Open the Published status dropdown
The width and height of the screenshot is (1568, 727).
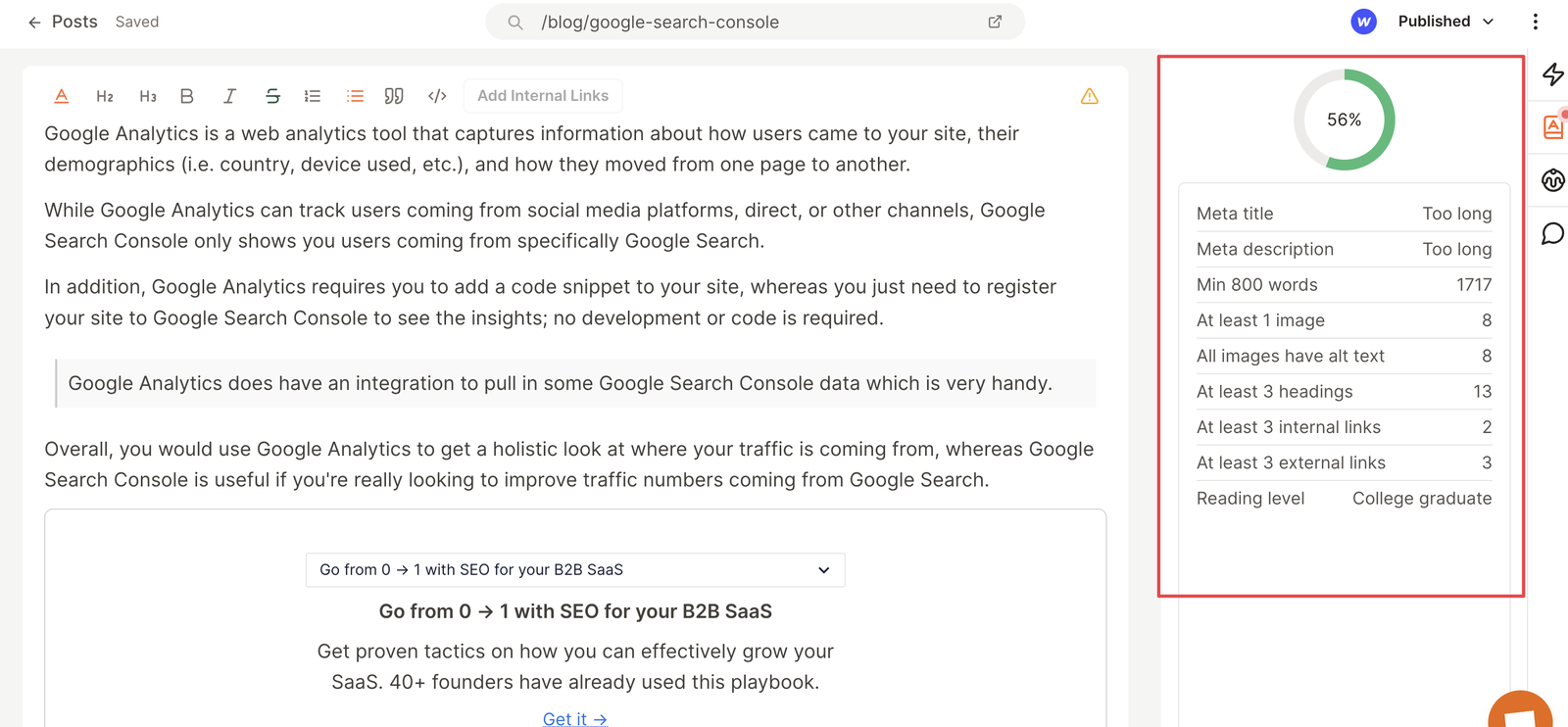click(x=1445, y=22)
